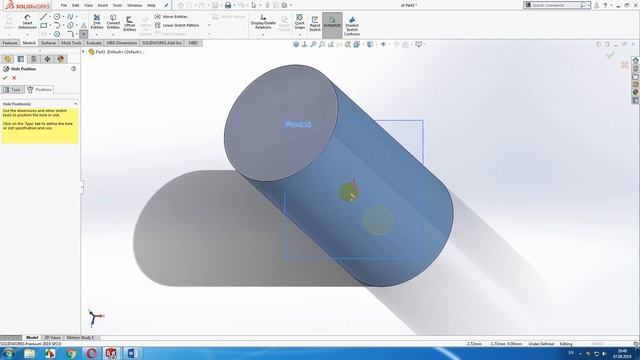The width and height of the screenshot is (640, 360).
Task: Click the Print icon in title toolbar
Action: point(228,5)
